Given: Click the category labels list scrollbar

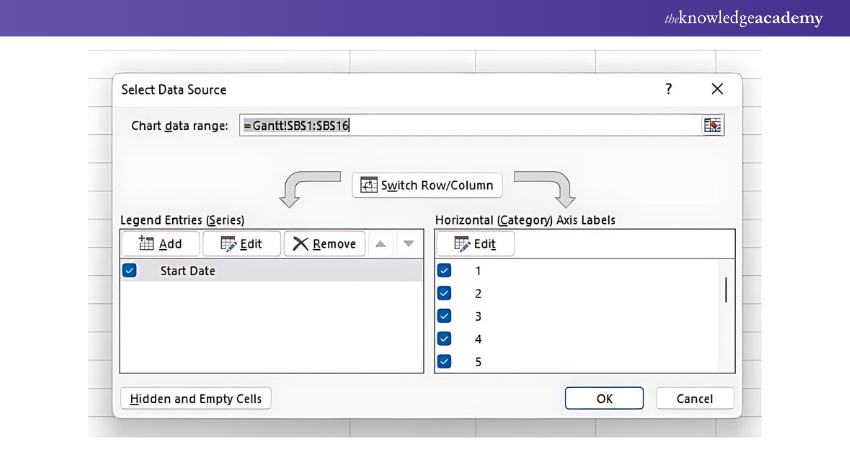Looking at the screenshot, I should (725, 290).
